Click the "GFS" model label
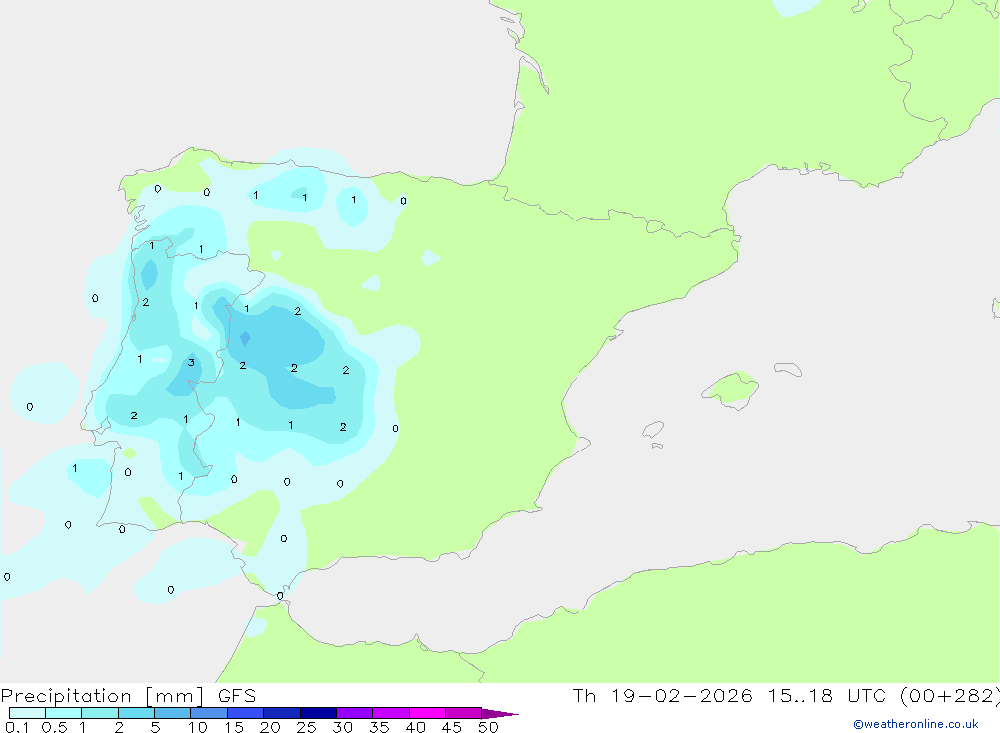Image resolution: width=1000 pixels, height=733 pixels. coord(237,695)
